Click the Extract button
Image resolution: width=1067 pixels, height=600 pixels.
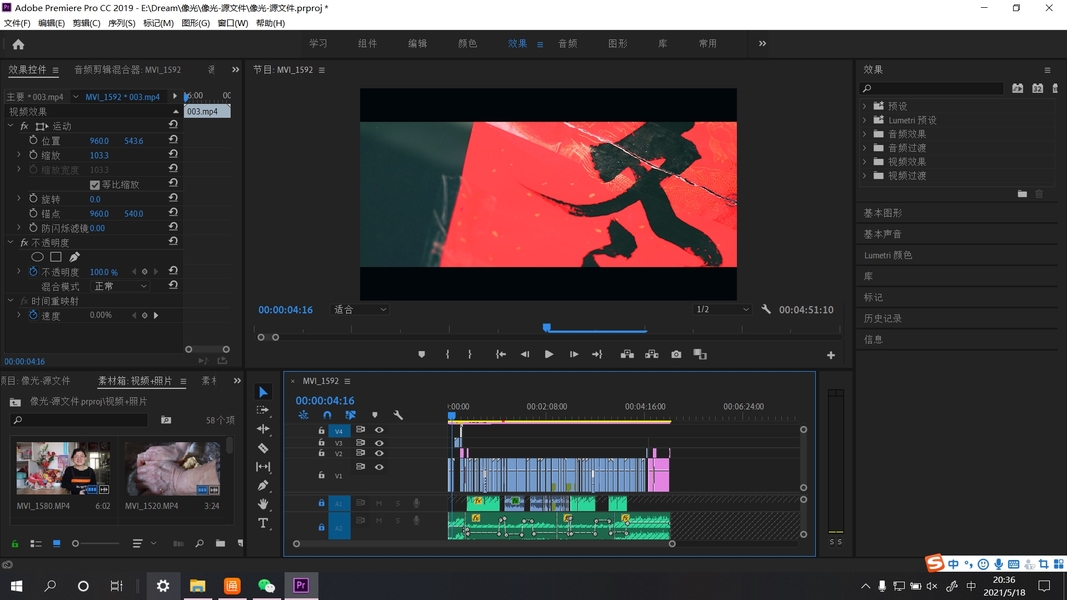pyautogui.click(x=652, y=354)
